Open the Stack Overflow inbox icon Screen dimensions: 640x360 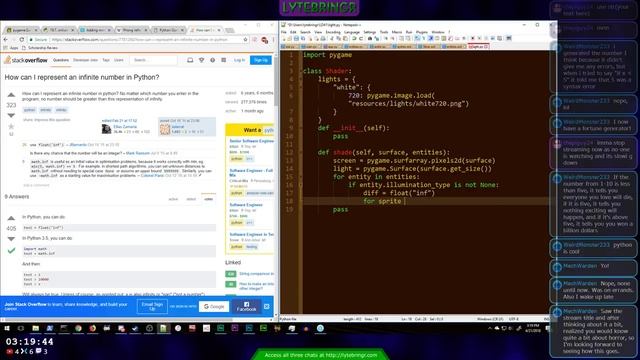(190, 60)
